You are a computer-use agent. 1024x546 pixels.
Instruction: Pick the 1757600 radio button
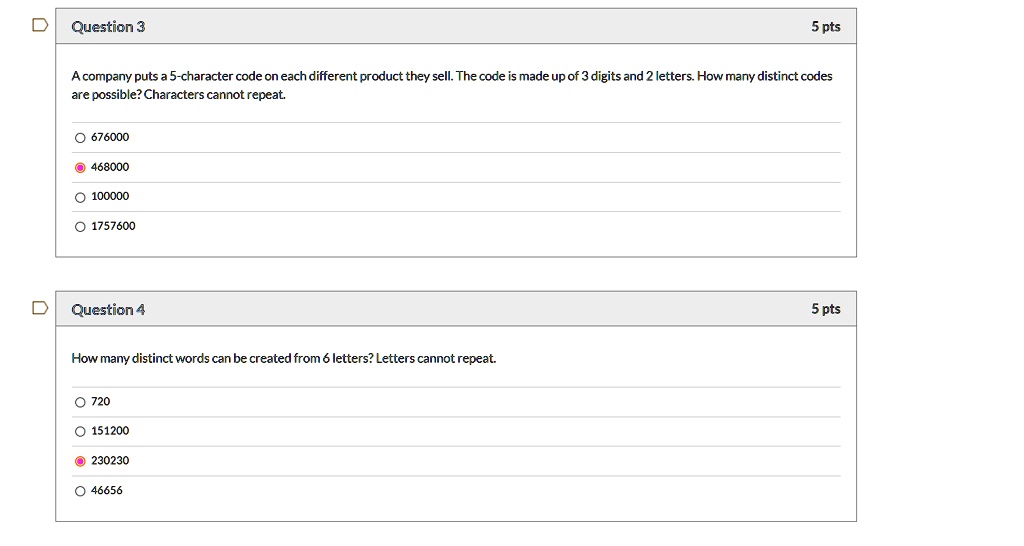tap(80, 226)
